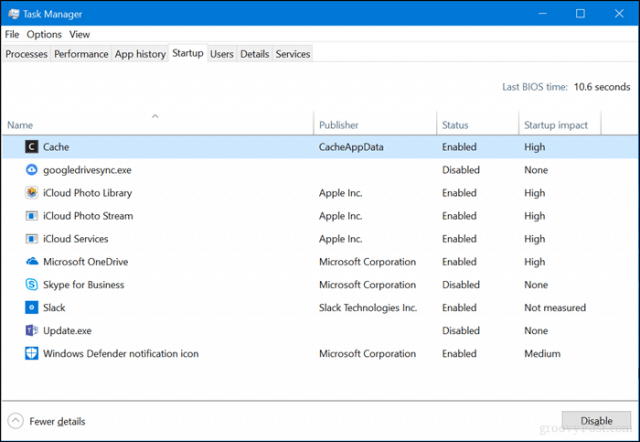The height and width of the screenshot is (442, 640).
Task: Minimize the Task Manager window
Action: [x=542, y=13]
